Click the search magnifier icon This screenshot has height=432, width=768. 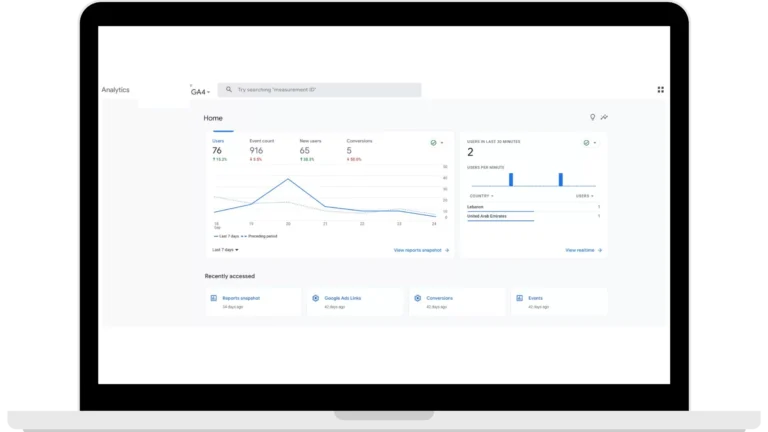click(229, 90)
